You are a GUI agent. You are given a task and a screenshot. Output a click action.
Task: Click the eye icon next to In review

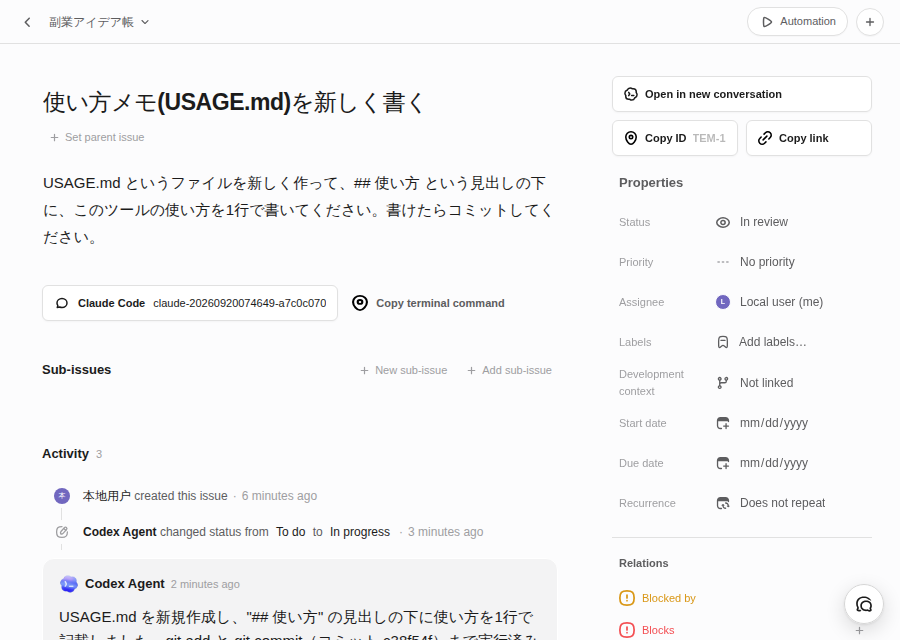point(723,222)
